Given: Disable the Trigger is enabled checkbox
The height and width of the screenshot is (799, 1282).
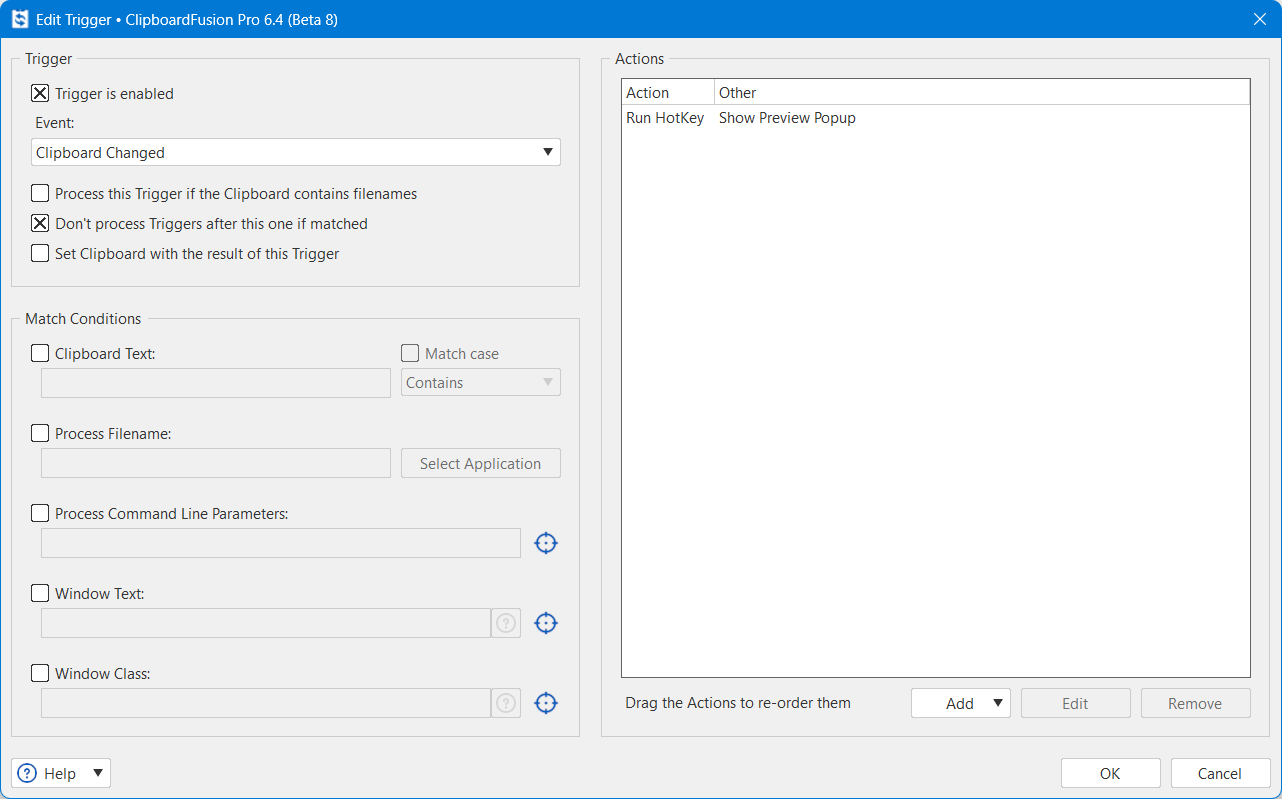Looking at the screenshot, I should (40, 93).
